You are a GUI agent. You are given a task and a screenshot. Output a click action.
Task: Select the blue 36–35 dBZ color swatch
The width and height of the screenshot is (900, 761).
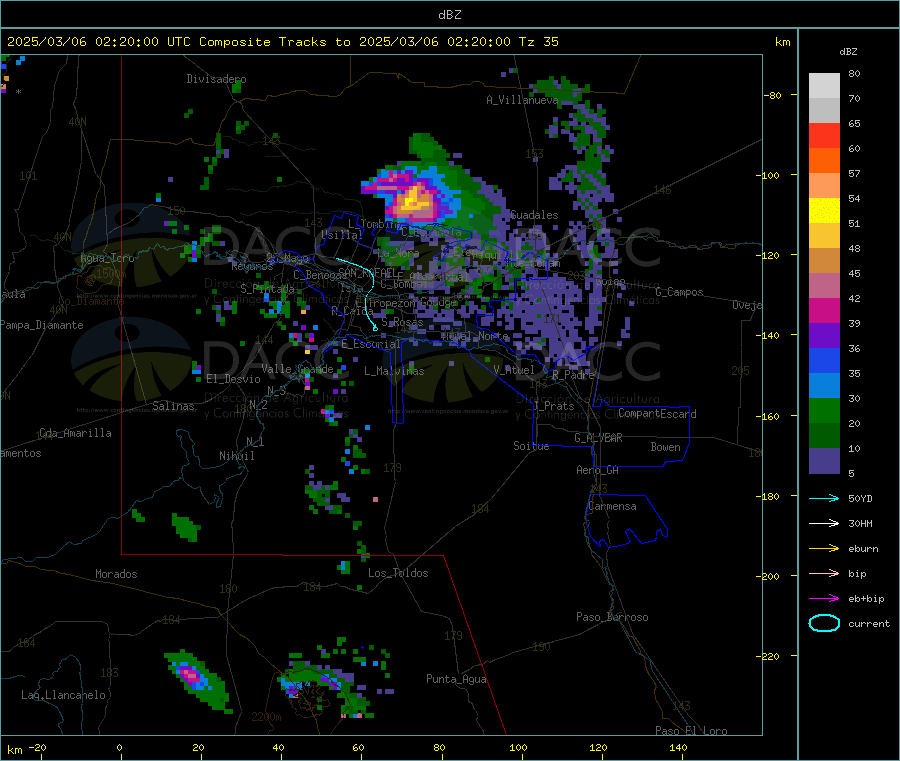[x=824, y=360]
